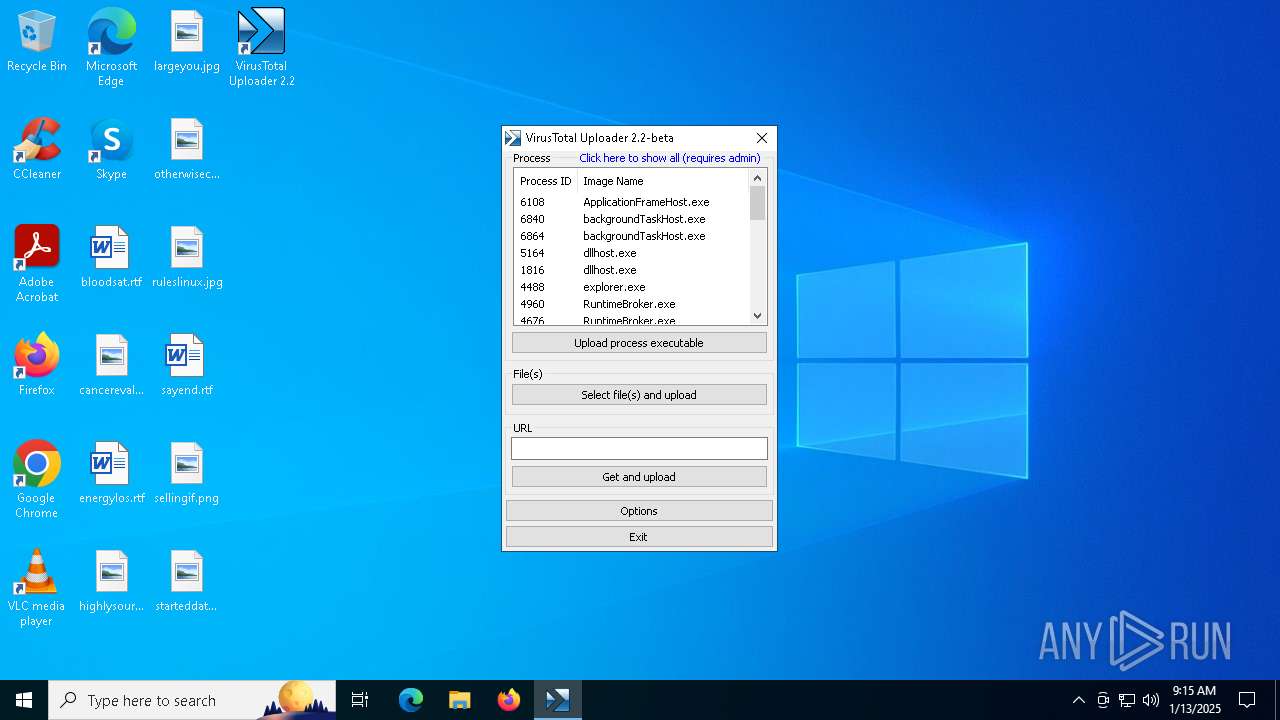Click the VirusTotal Uploader title bar icon

513,138
